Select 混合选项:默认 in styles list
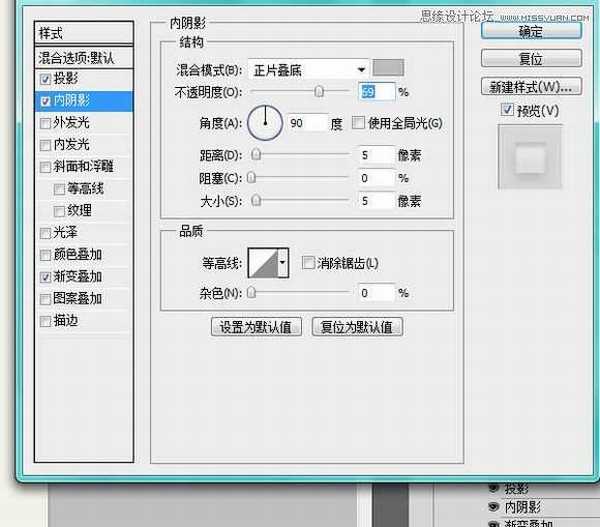 [84, 56]
